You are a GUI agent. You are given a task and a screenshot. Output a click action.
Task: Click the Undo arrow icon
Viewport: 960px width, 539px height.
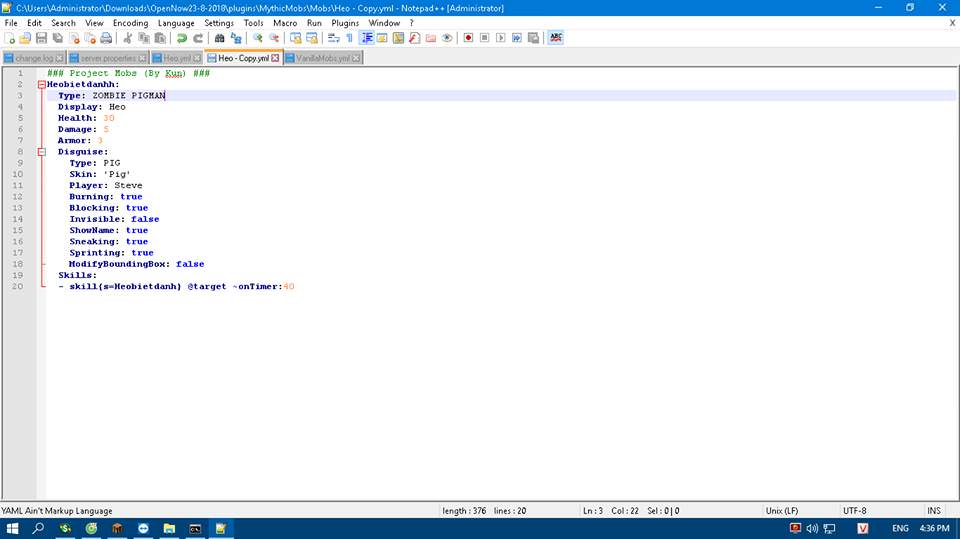(181, 38)
